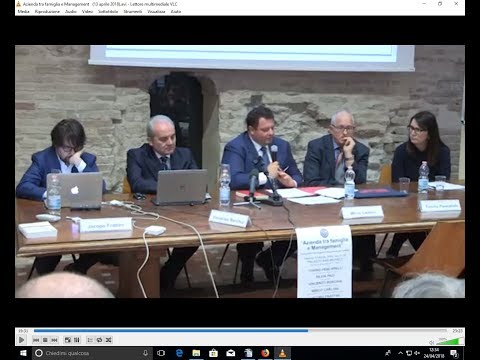
Task: Open the taskbar clock and date
Action: 434,353
